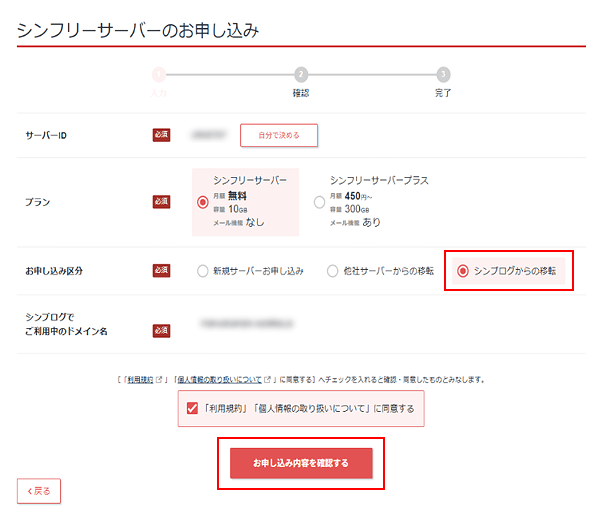Open the 利用規約 link
Image resolution: width=600 pixels, height=524 pixels.
point(140,380)
